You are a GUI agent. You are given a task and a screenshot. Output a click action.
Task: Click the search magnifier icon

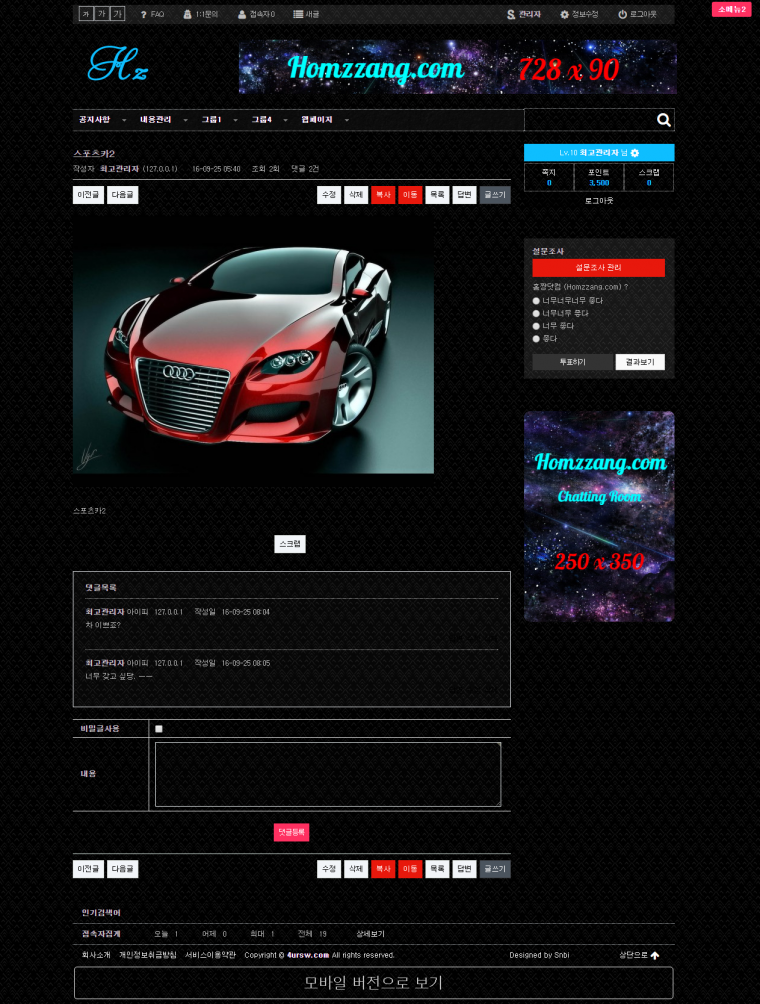click(x=663, y=120)
